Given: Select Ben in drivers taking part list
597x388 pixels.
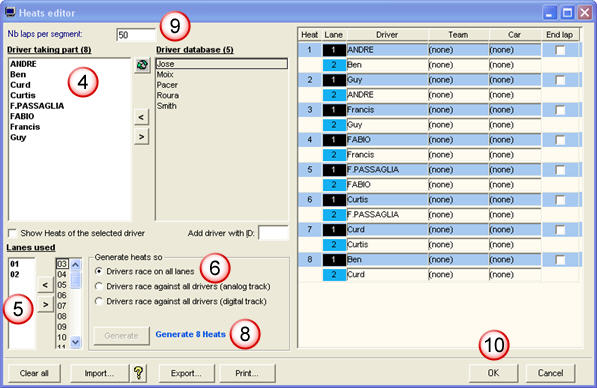Looking at the screenshot, I should coord(18,74).
